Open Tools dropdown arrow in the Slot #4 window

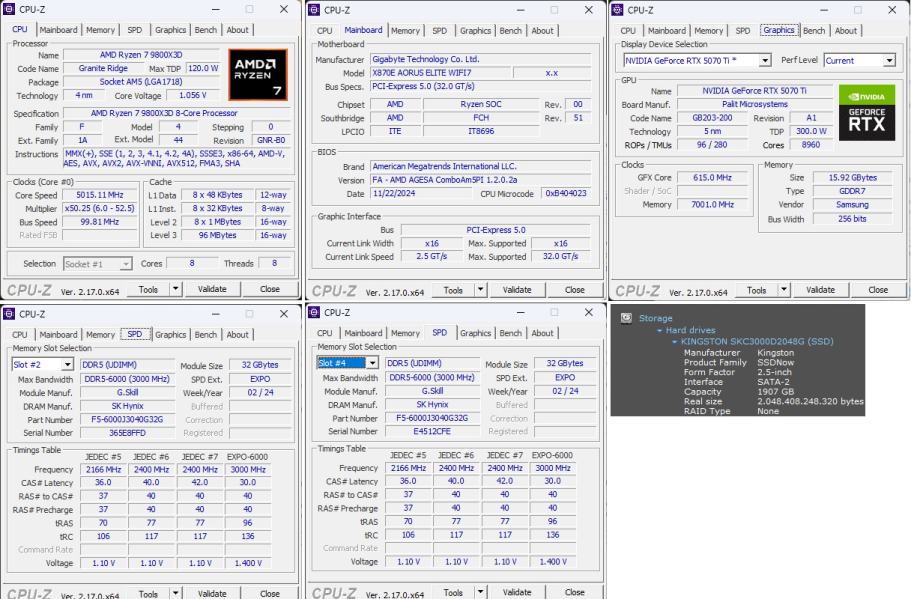[481, 592]
